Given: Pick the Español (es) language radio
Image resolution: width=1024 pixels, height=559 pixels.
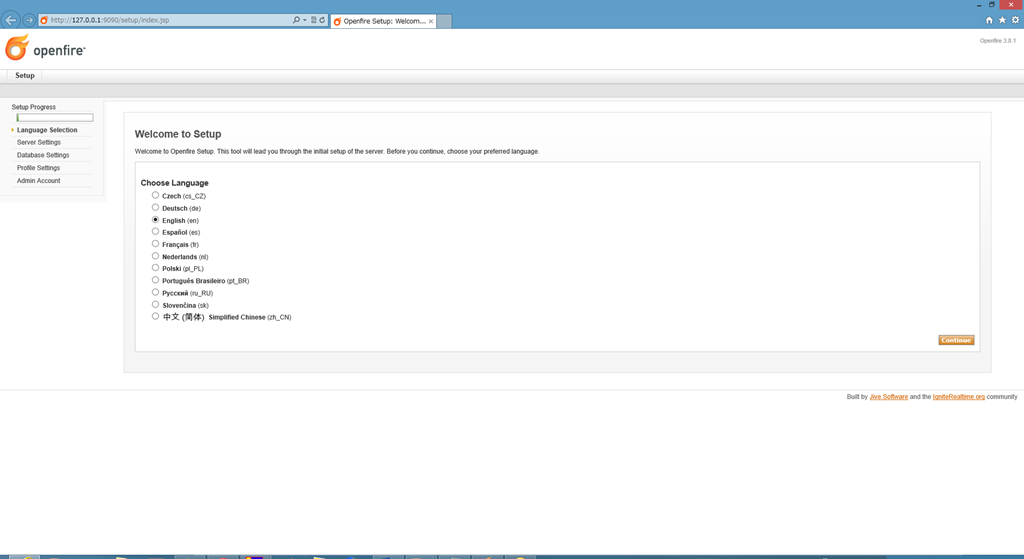Looking at the screenshot, I should click(x=156, y=231).
